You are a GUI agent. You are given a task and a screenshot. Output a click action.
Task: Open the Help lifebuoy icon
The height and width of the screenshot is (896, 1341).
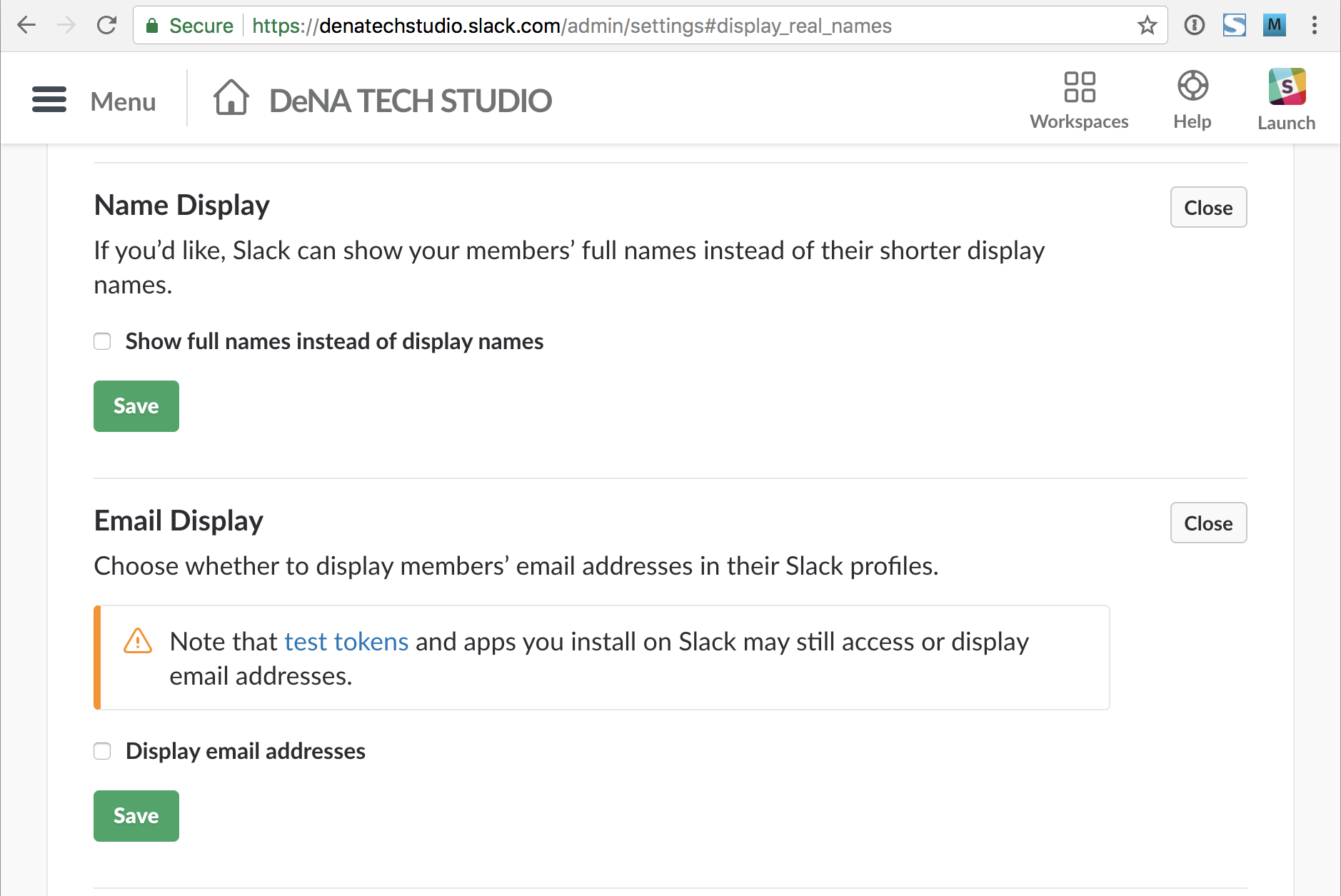[x=1192, y=86]
